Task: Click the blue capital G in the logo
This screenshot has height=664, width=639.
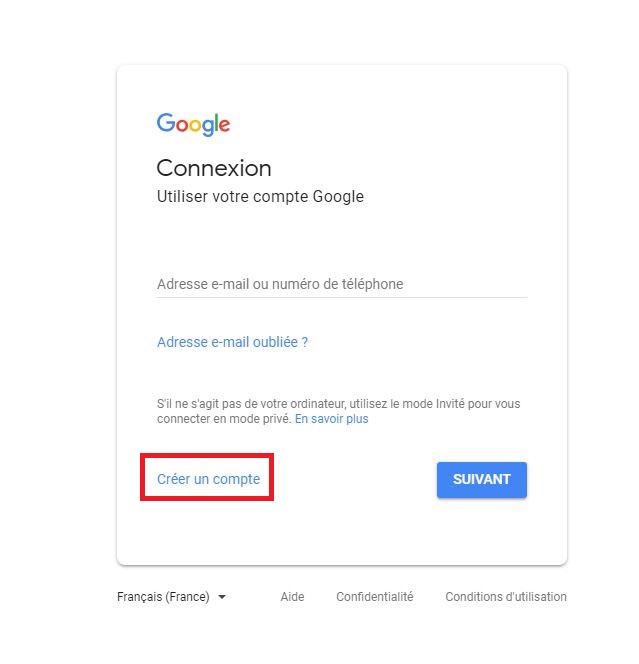Action: pos(165,123)
